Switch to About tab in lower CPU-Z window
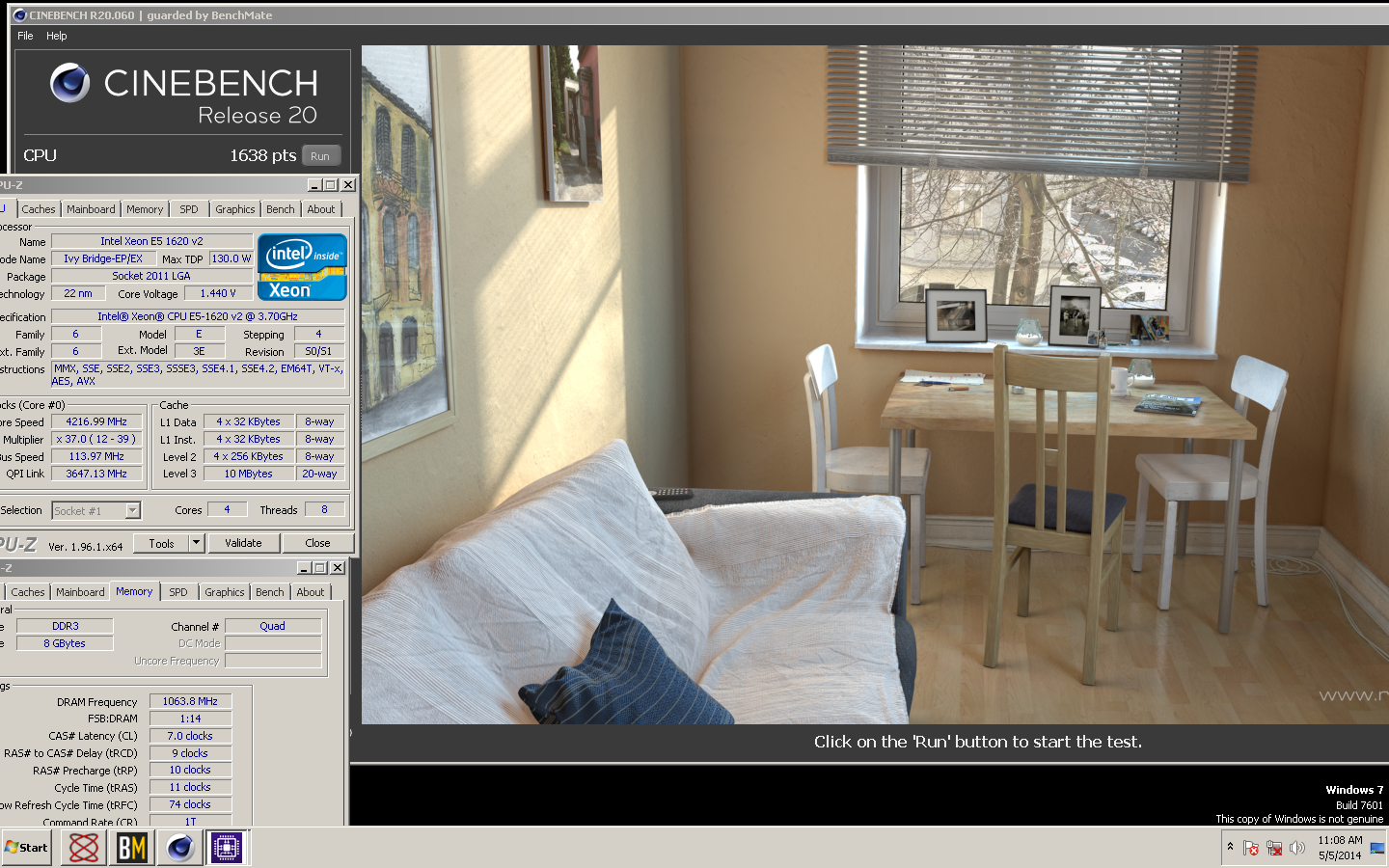Viewport: 1389px width, 868px height. (311, 592)
